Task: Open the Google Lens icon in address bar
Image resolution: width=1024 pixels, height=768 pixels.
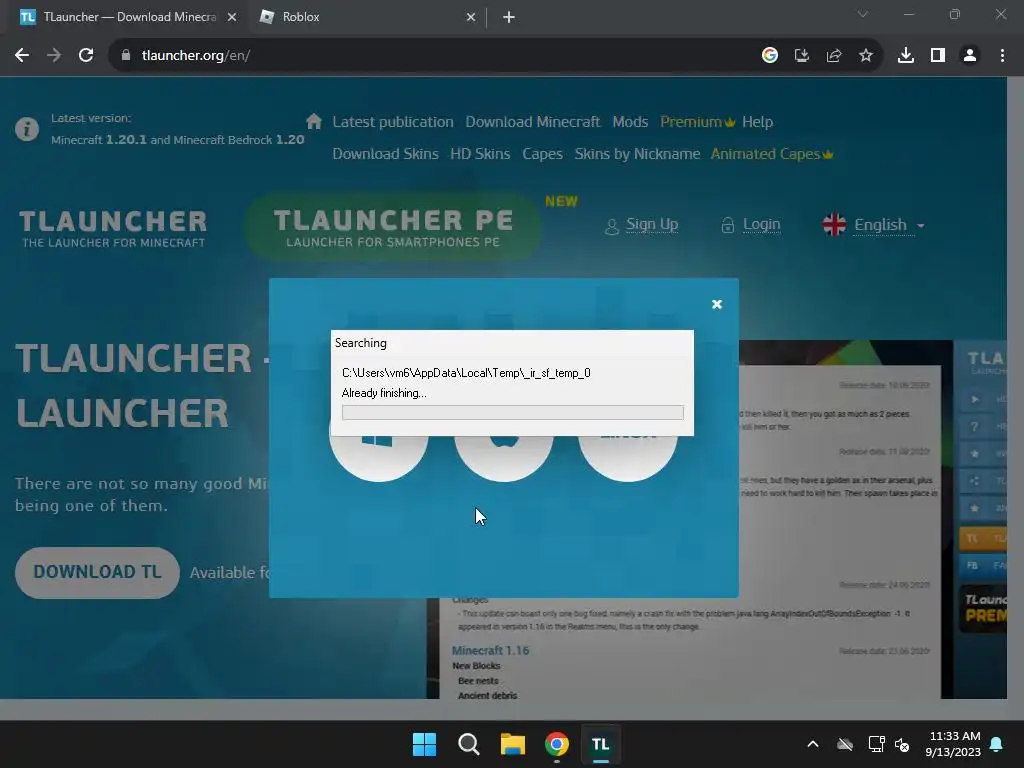Action: (x=770, y=56)
